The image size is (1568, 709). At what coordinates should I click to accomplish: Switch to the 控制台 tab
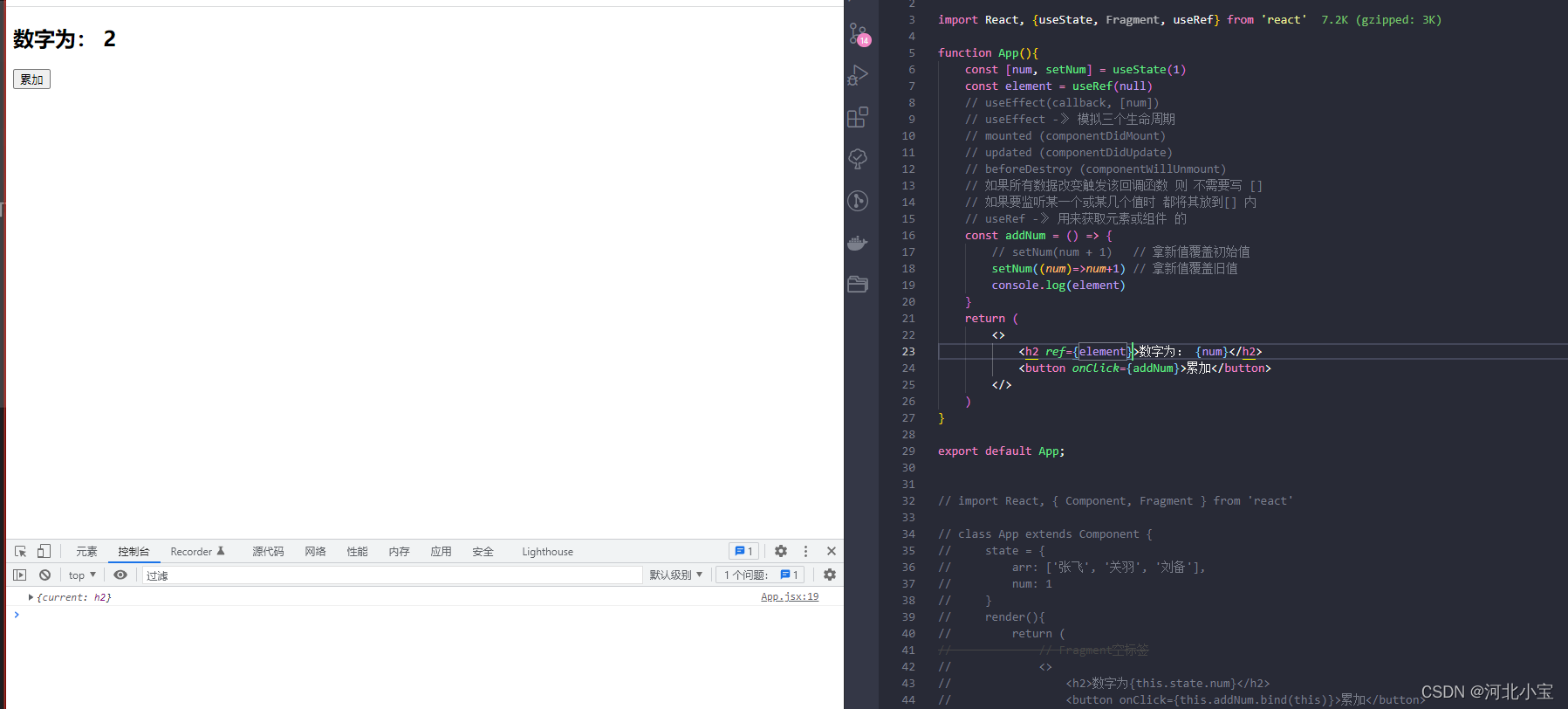134,552
